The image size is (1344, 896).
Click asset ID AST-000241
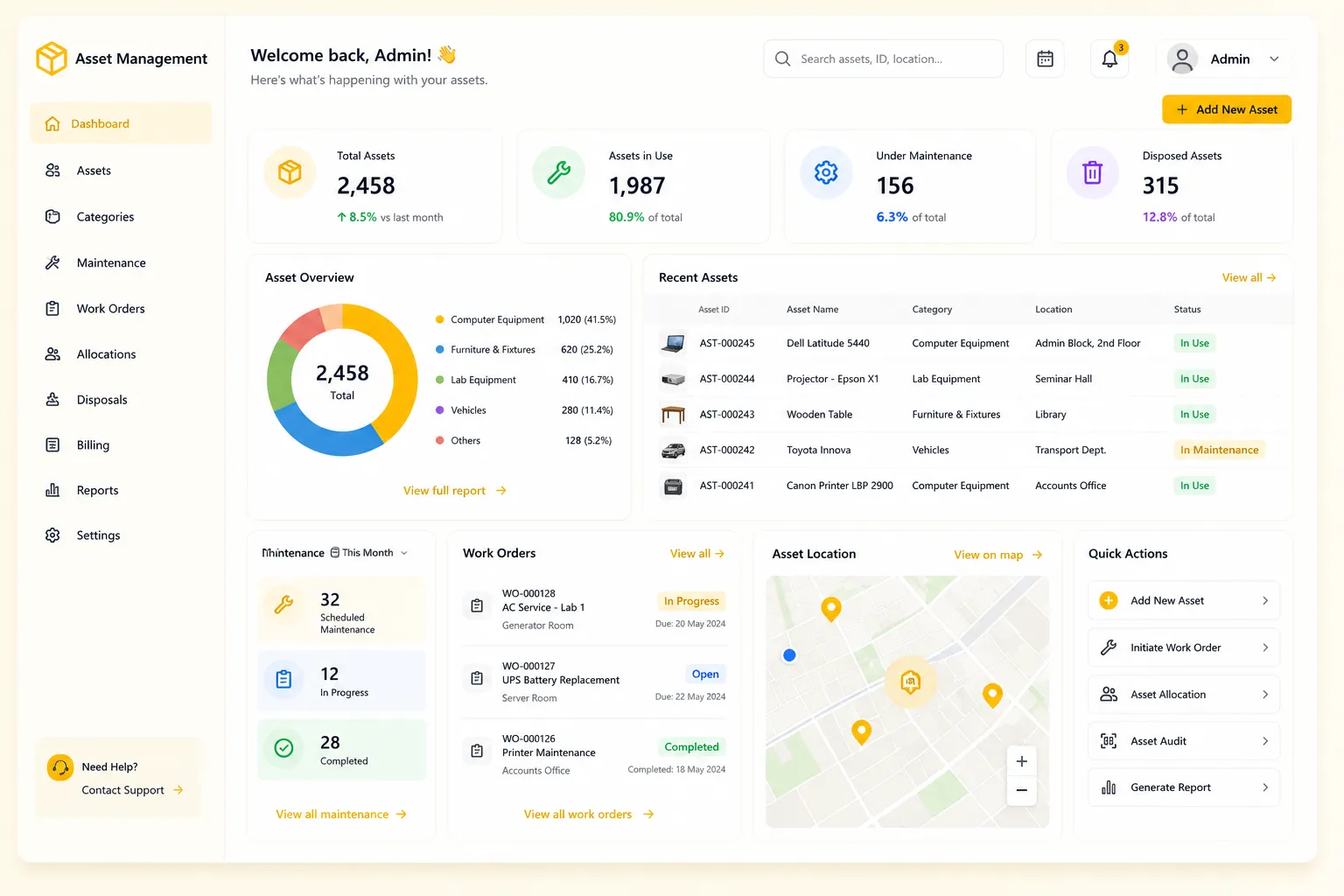pos(726,486)
